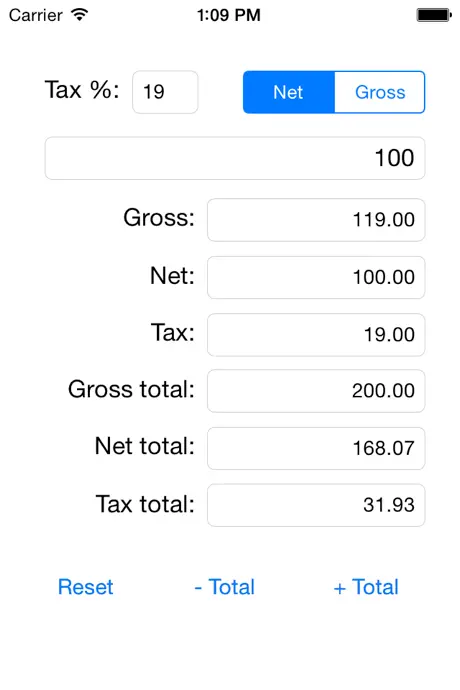Tap the Tax total field 31.93
The width and height of the screenshot is (460, 690).
coord(316,505)
